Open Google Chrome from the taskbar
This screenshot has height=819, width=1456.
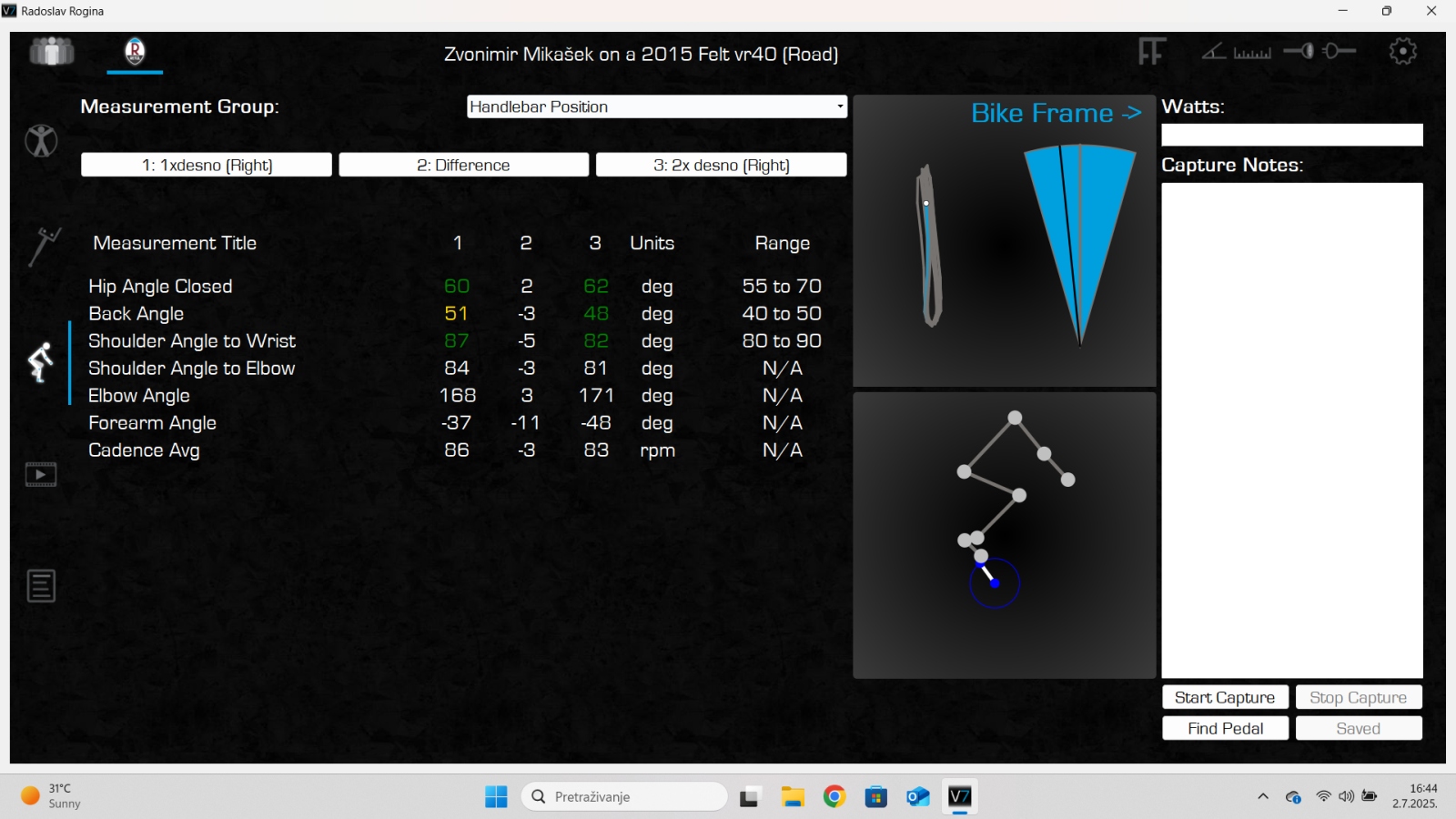point(834,797)
